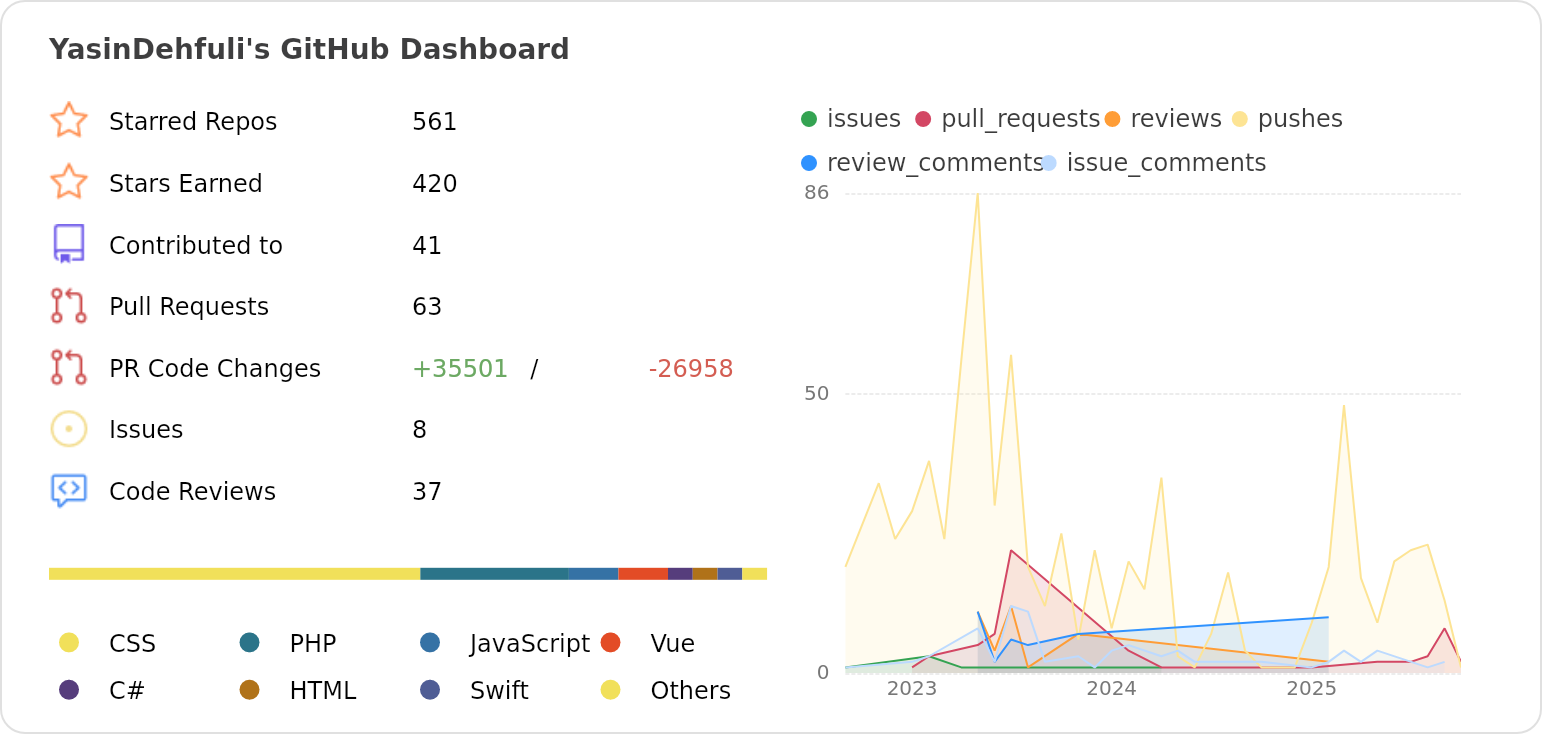
Task: Click the green +35501 additions value
Action: 460,369
